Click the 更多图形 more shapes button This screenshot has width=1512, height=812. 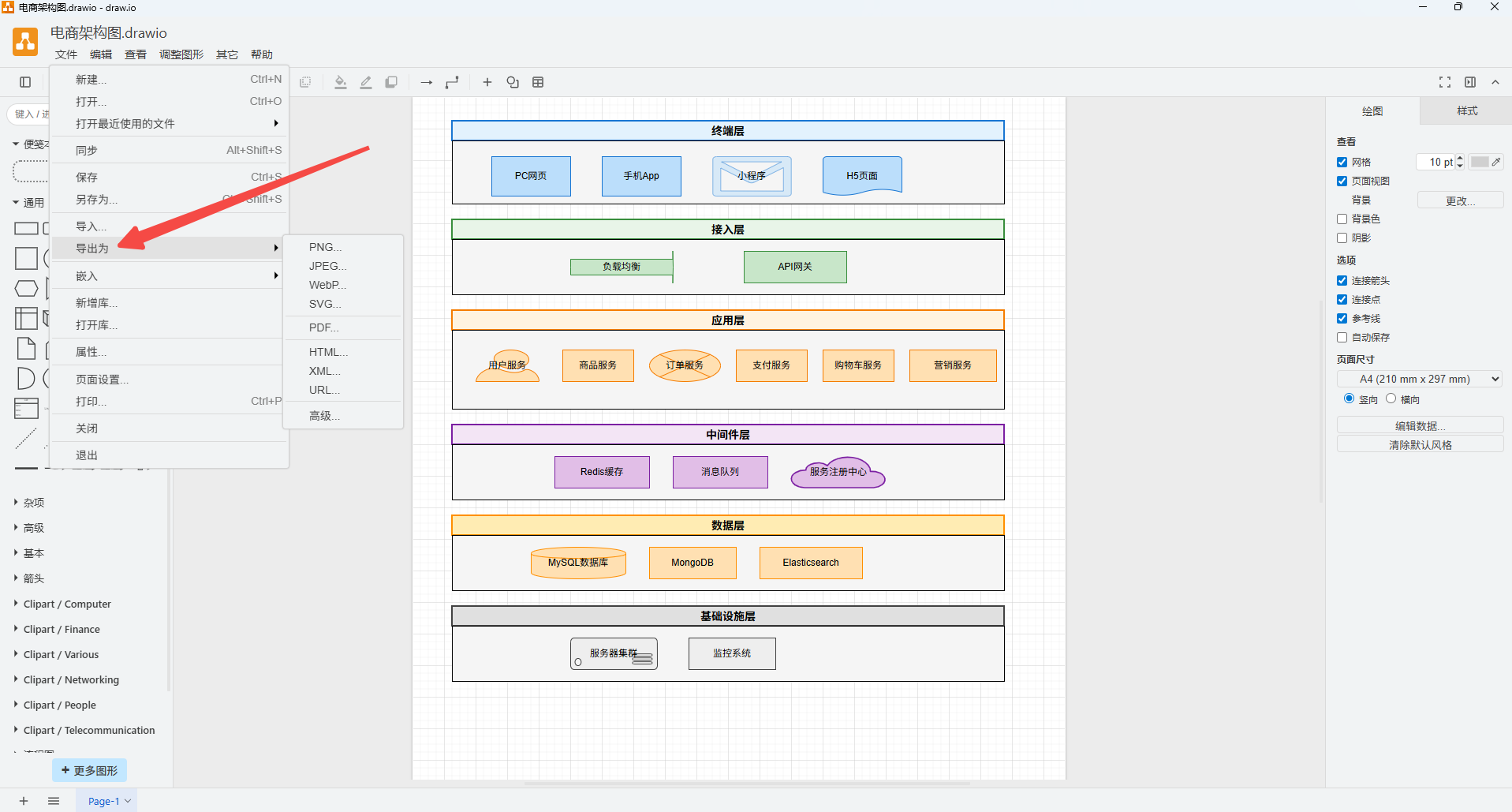(90, 770)
